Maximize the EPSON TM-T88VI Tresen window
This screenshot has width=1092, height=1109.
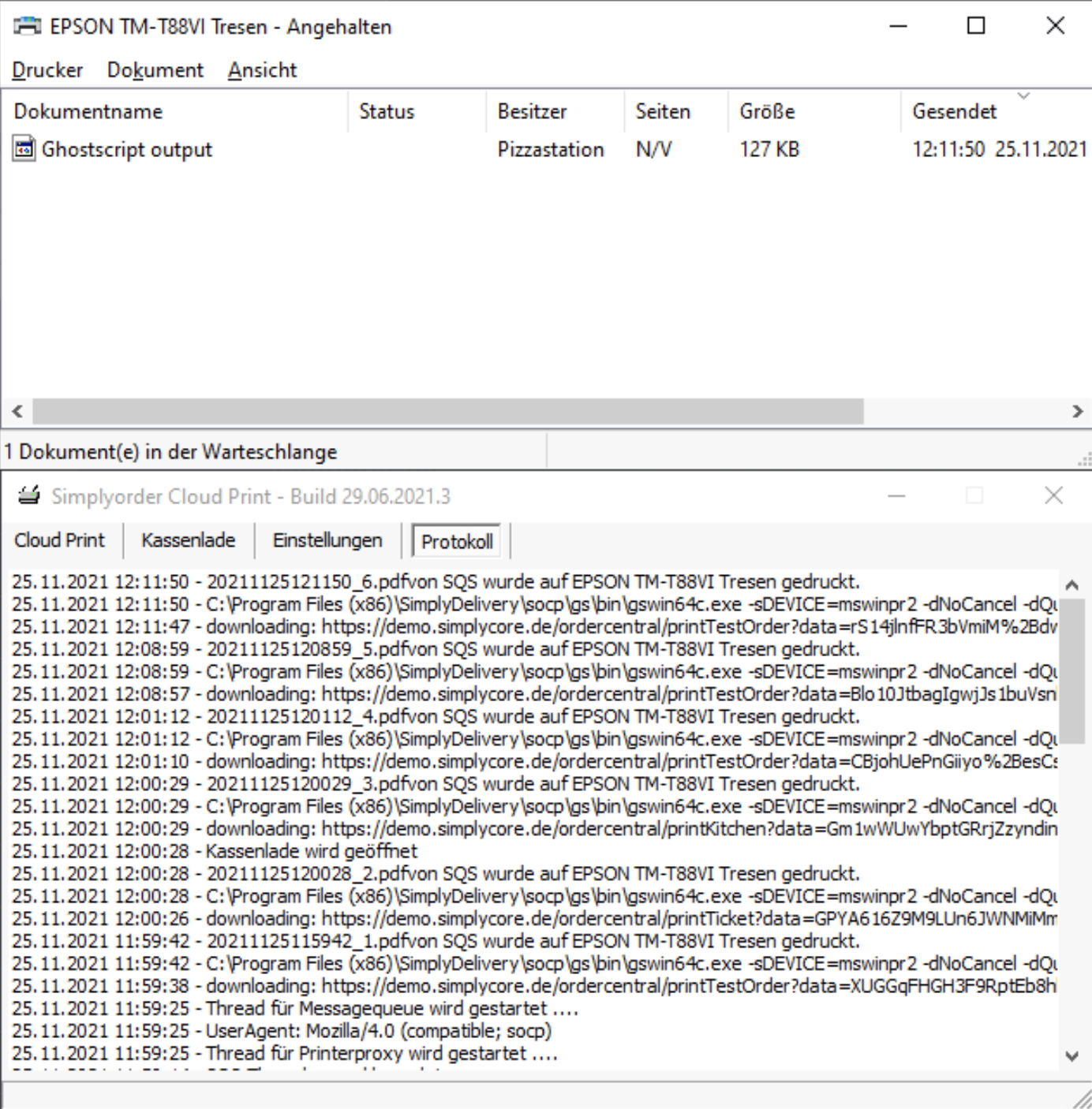[976, 26]
